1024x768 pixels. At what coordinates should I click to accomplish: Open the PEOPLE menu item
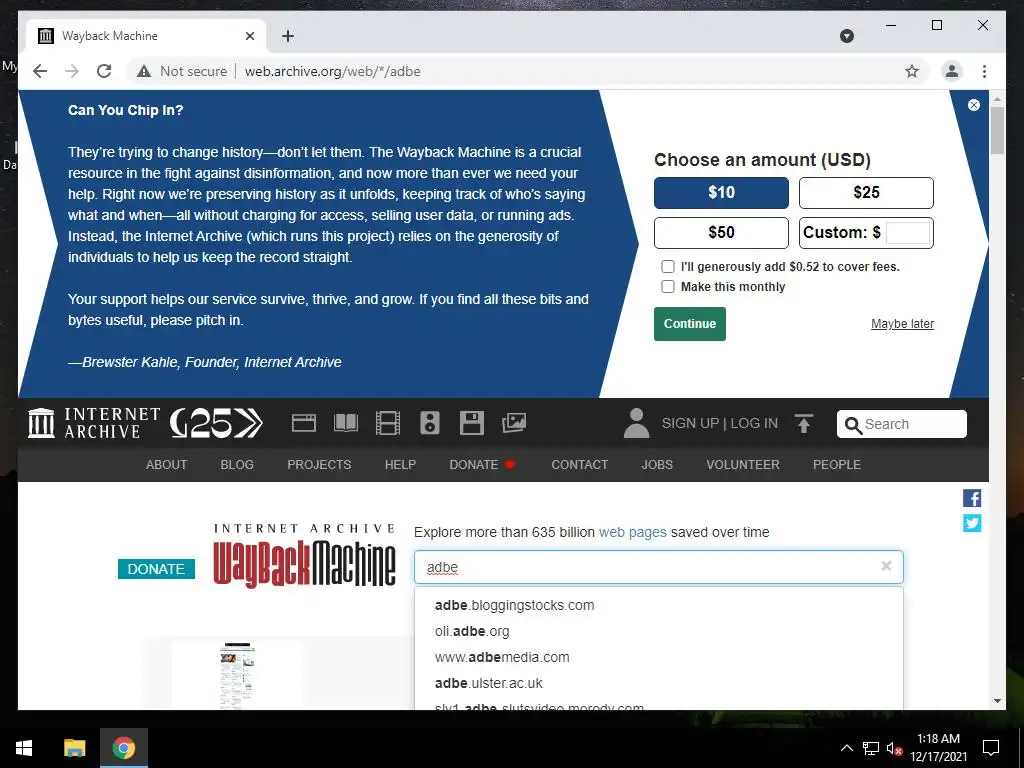(837, 464)
